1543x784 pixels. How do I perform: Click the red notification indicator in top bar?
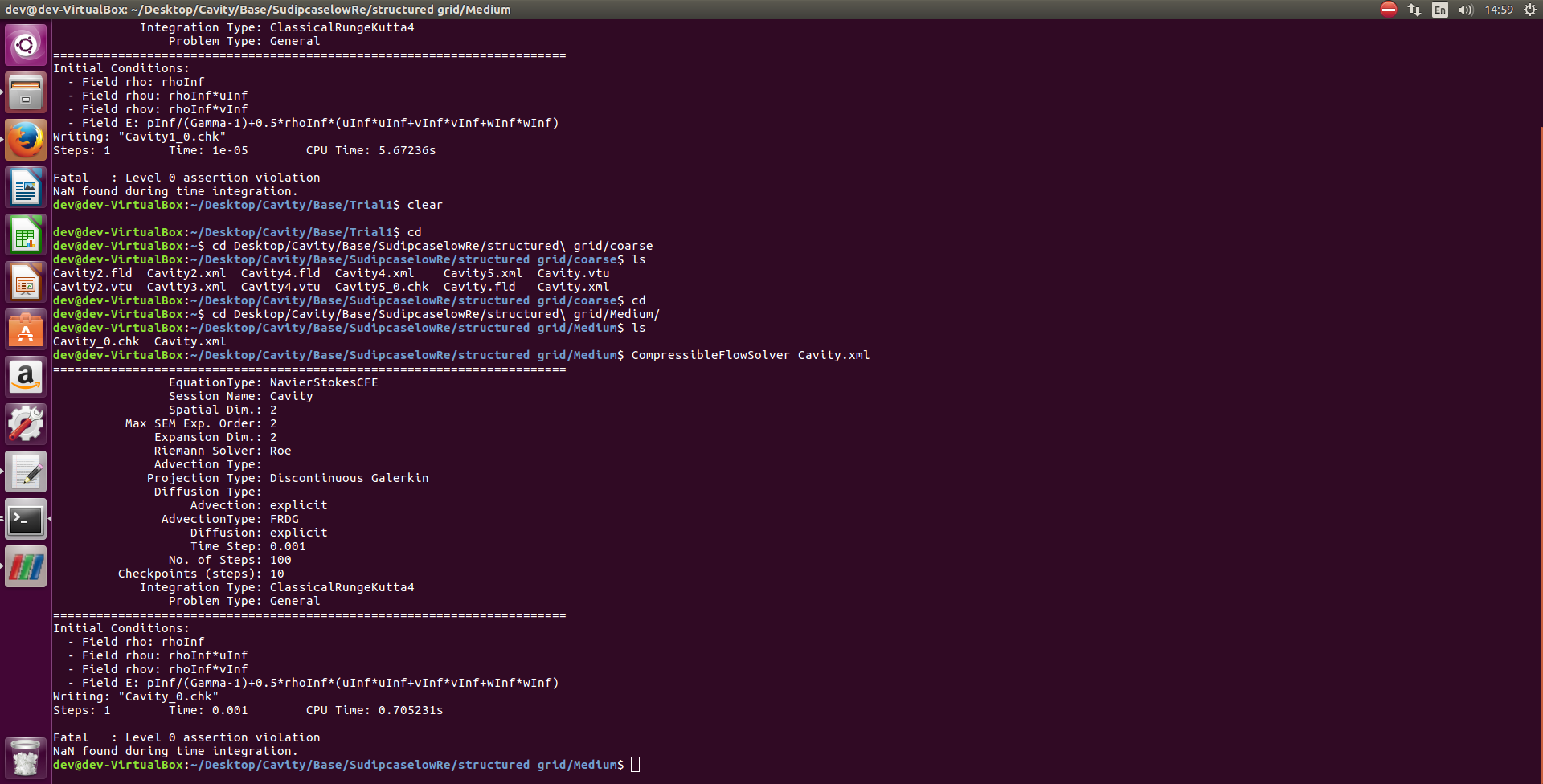click(1389, 10)
